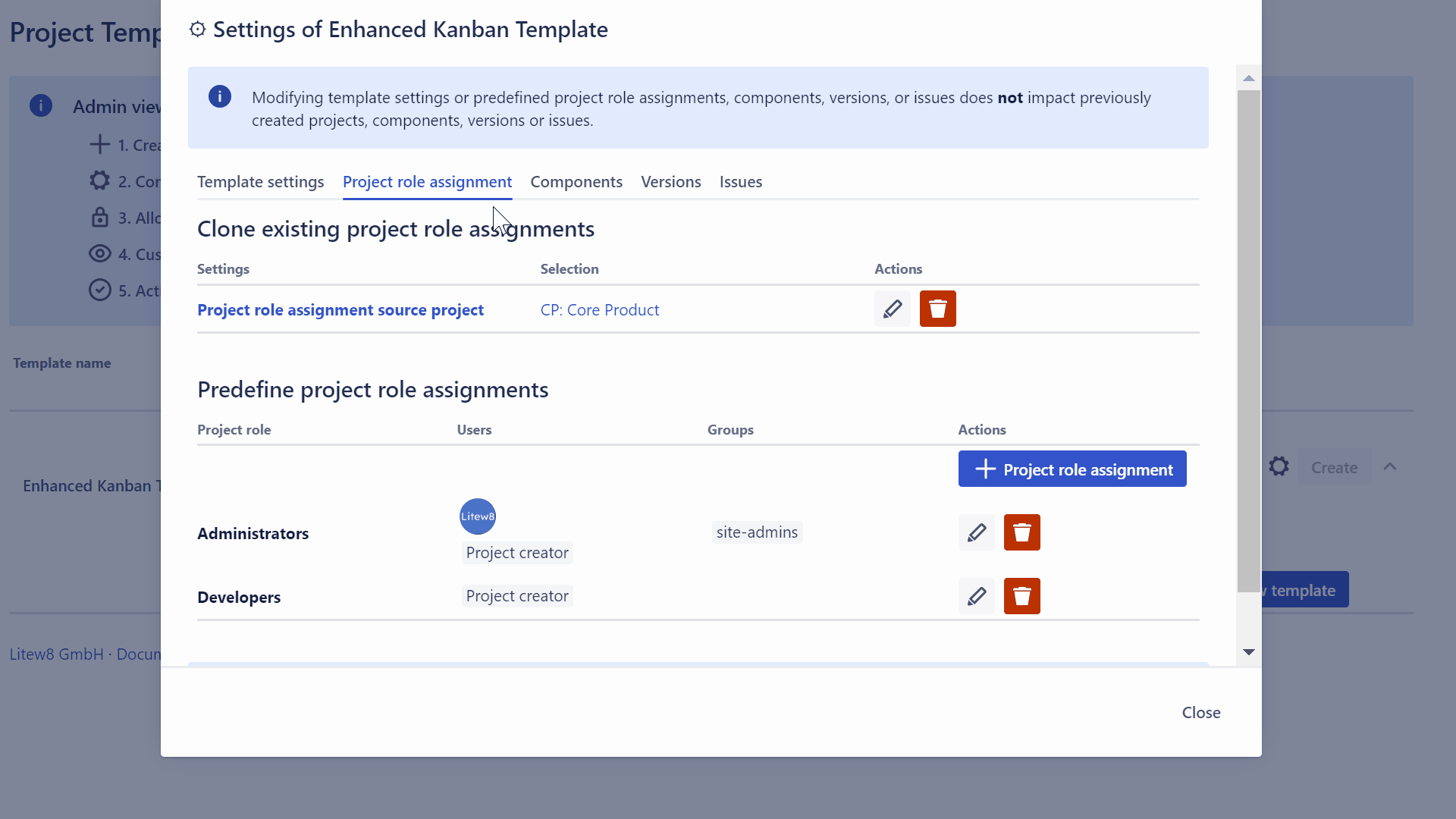Screen dimensions: 1456x819
Task: Collapse the panel using the chevron near Create
Action: [x=1392, y=466]
